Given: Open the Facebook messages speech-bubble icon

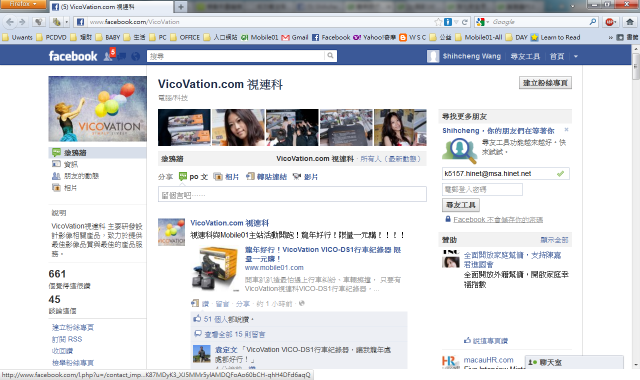Looking at the screenshot, I should pyautogui.click(x=122, y=56).
